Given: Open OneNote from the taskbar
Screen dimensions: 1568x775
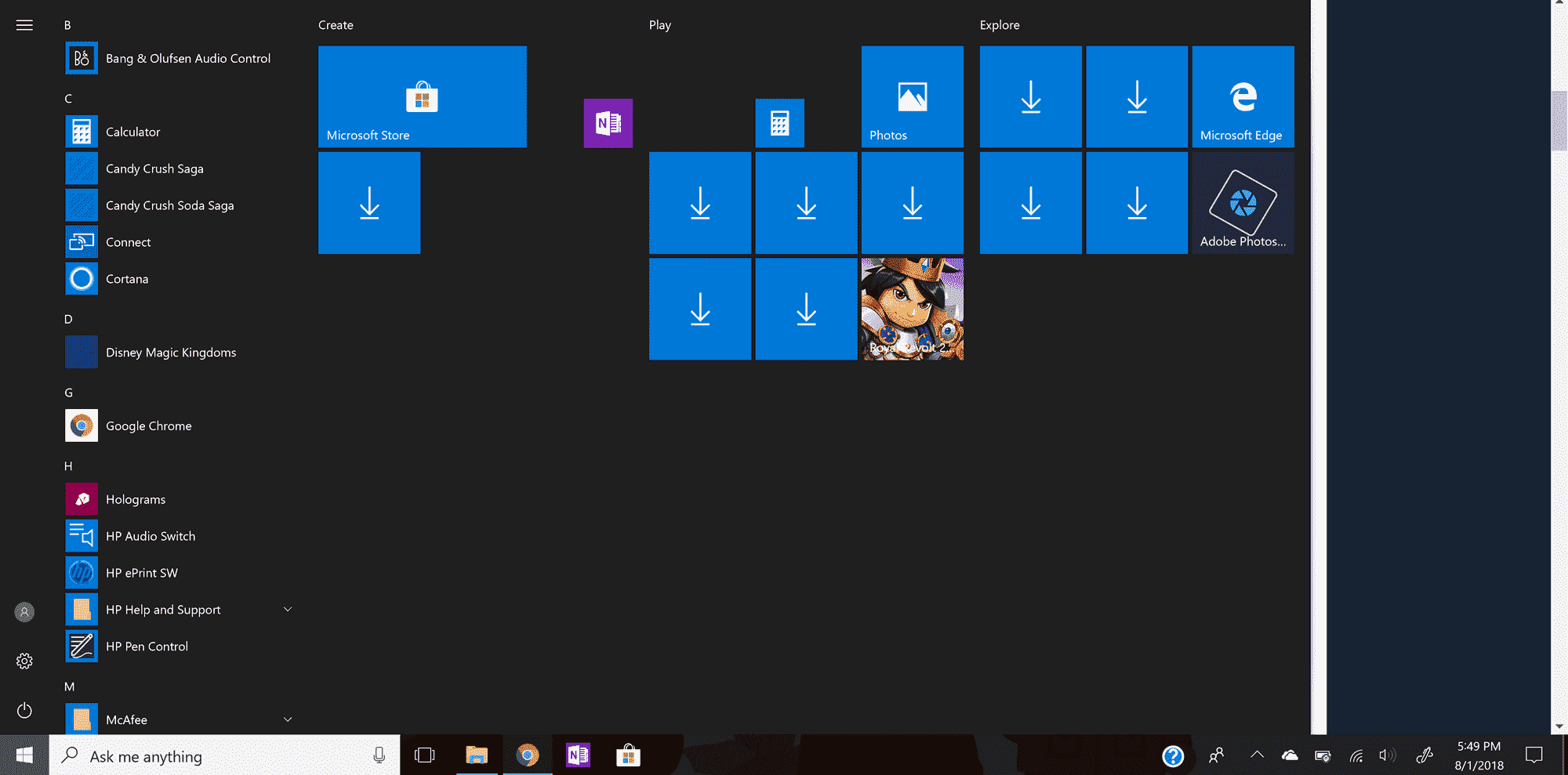Looking at the screenshot, I should [x=579, y=755].
